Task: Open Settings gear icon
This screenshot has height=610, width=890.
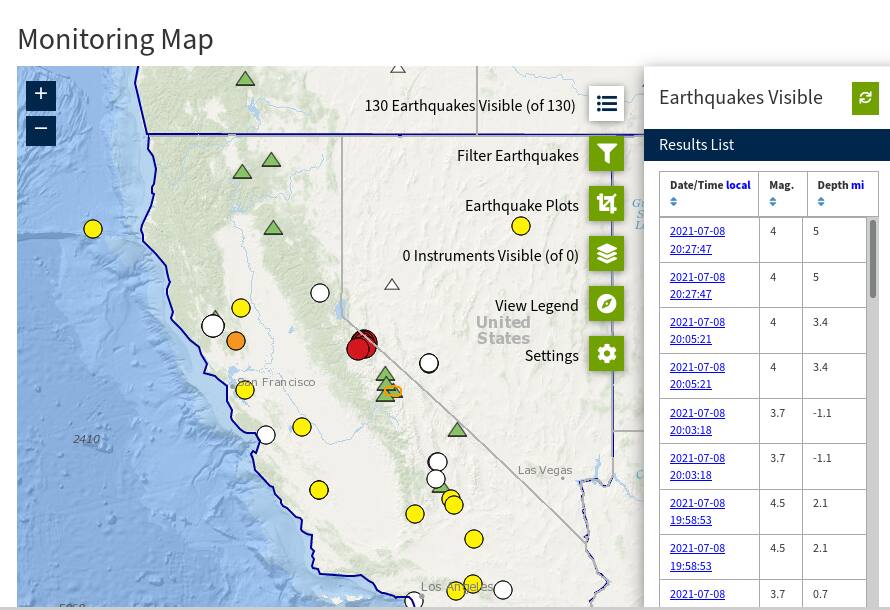Action: click(x=606, y=353)
